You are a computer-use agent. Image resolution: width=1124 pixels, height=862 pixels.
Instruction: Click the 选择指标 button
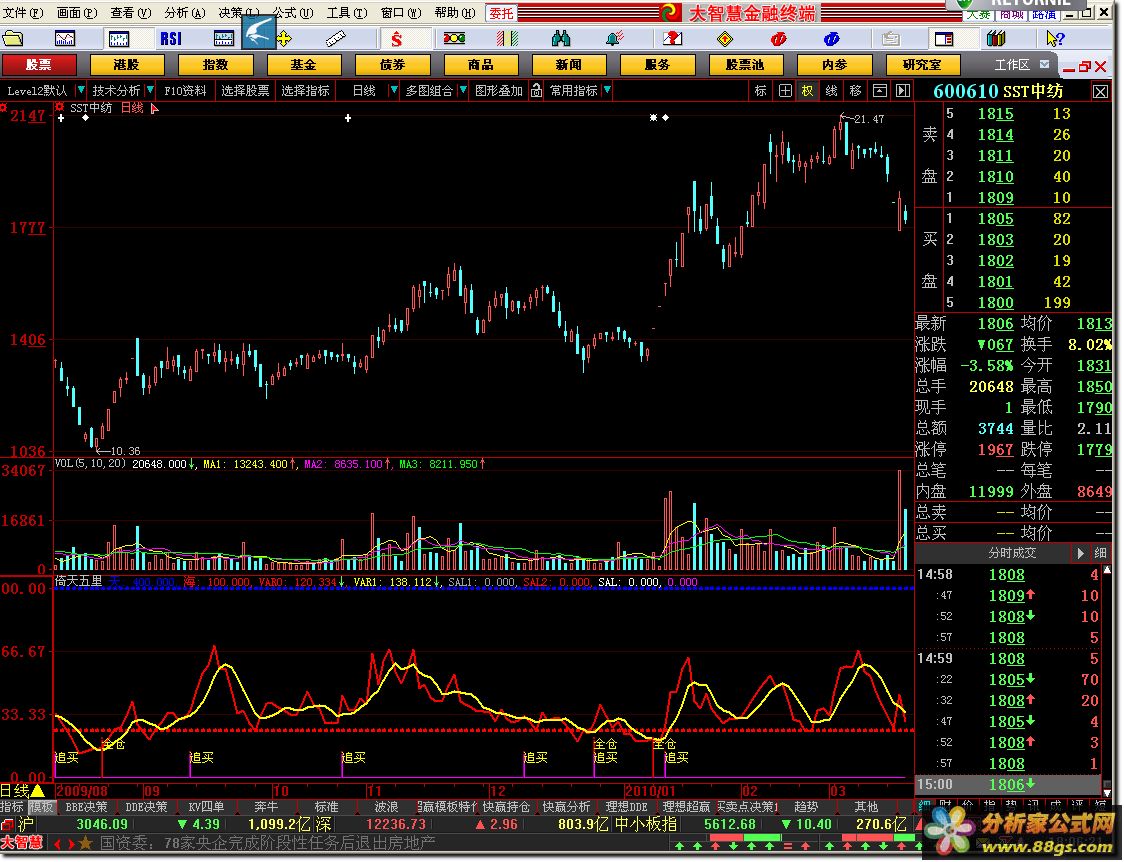[x=305, y=90]
